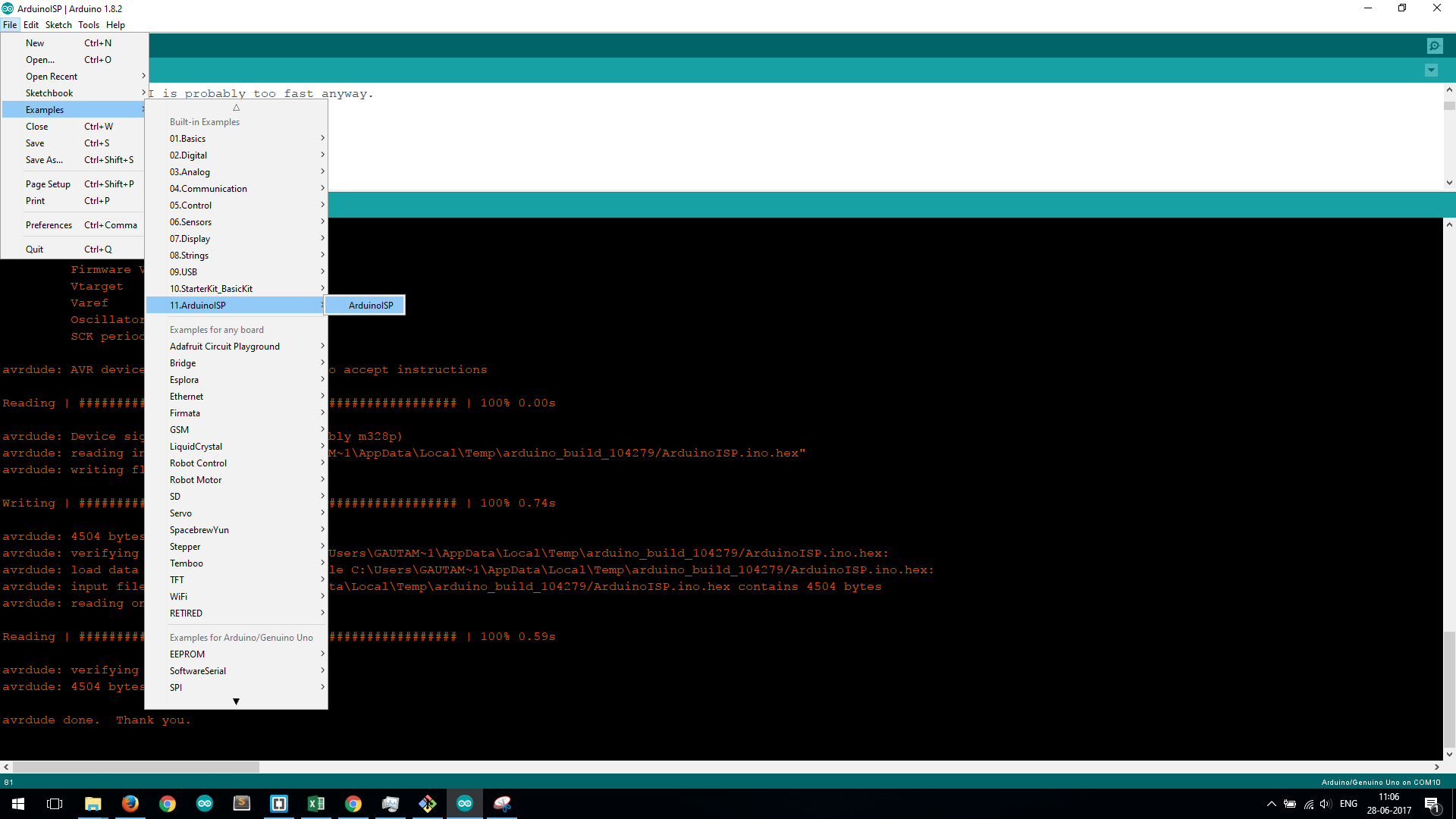Open the Wi-Fi network tray icon
The height and width of the screenshot is (819, 1456).
pyautogui.click(x=1308, y=804)
